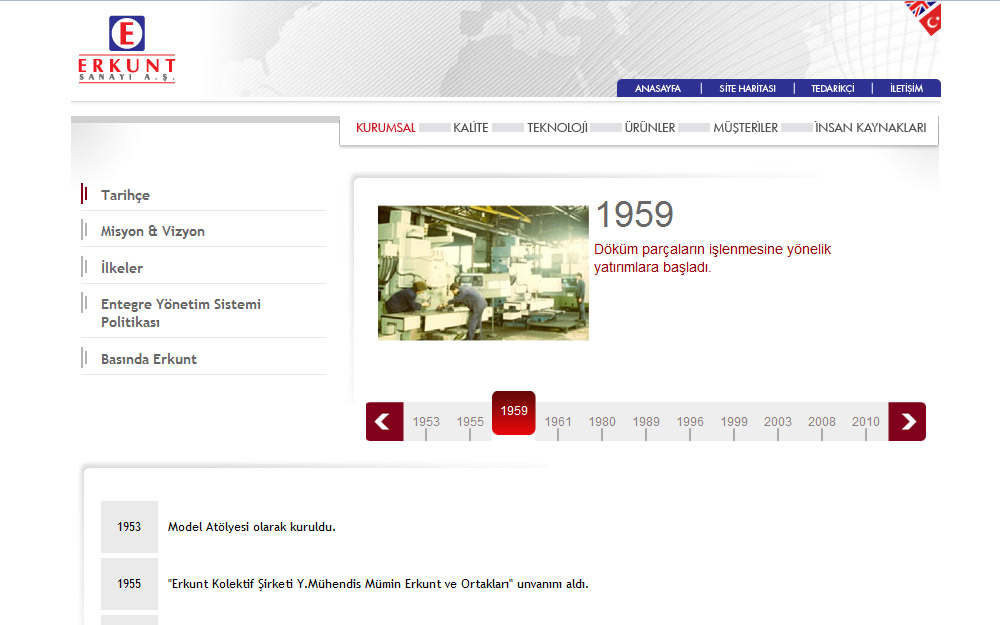The image size is (1000, 625).
Task: Open Entegre Yönetim Sistemi Politikası
Action: pyautogui.click(x=180, y=313)
